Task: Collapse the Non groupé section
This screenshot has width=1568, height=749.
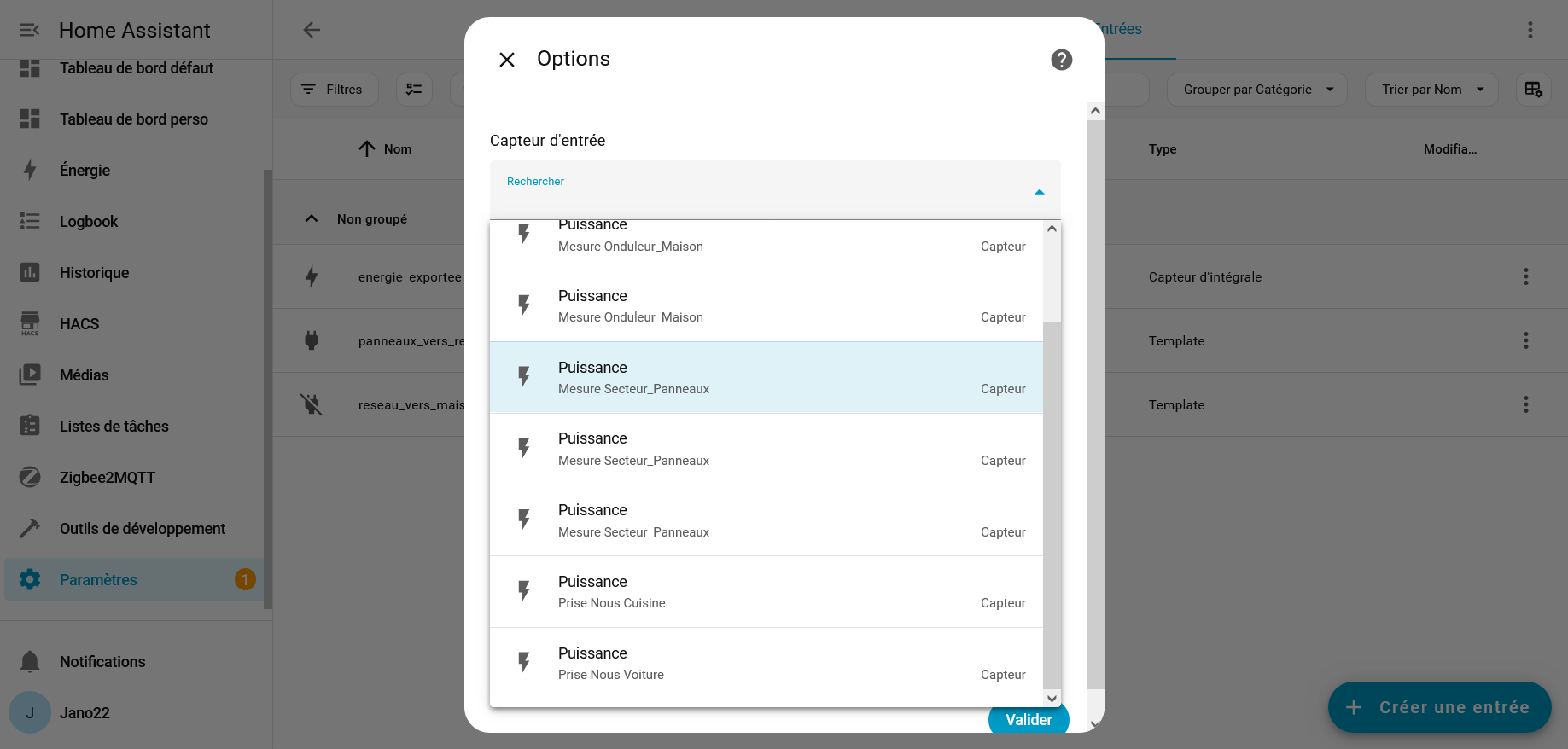Action: 312,219
